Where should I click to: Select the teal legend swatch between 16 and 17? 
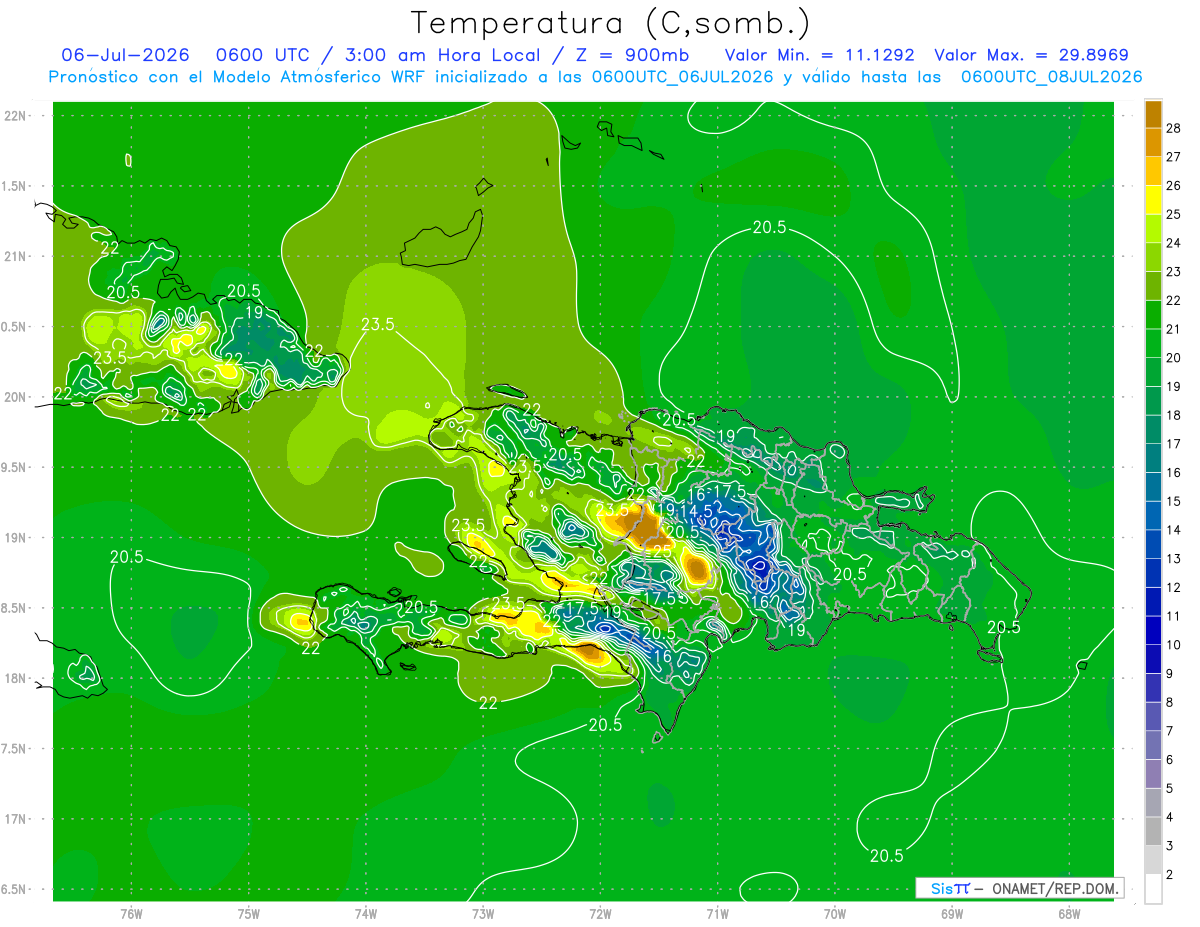tap(1153, 459)
